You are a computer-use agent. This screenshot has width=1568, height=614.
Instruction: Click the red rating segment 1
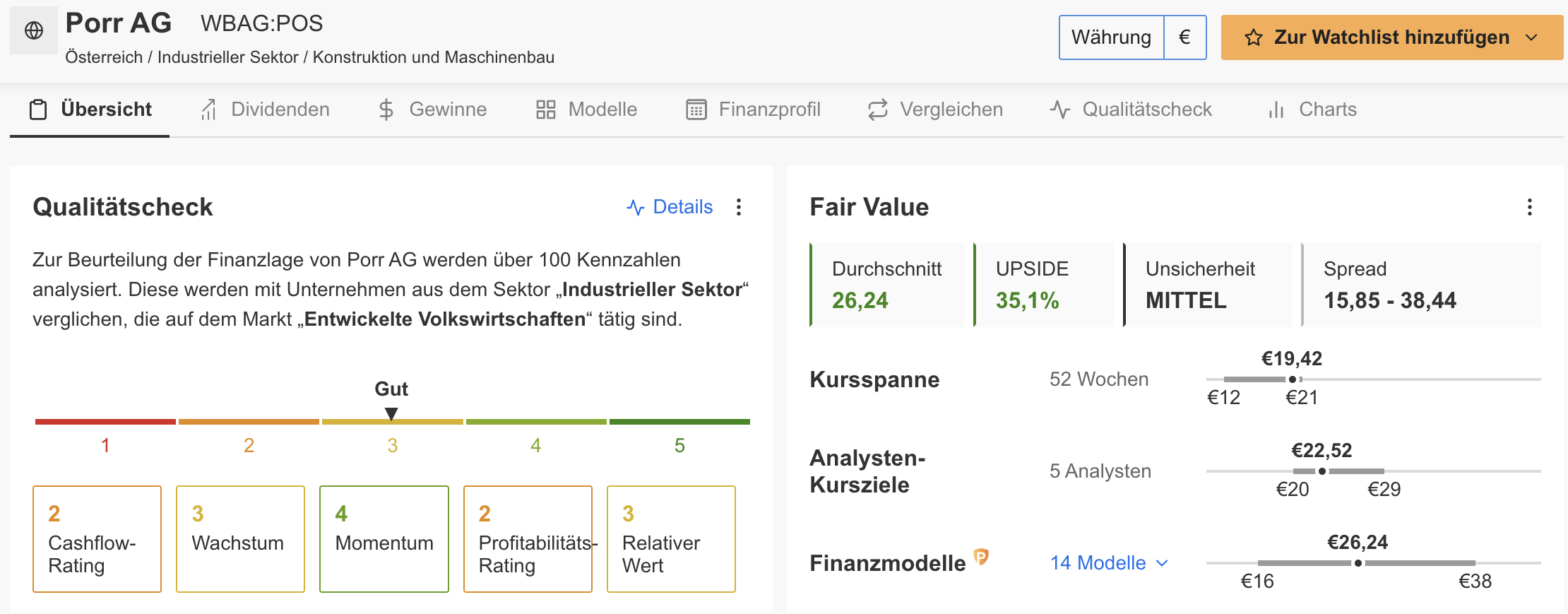coord(105,422)
